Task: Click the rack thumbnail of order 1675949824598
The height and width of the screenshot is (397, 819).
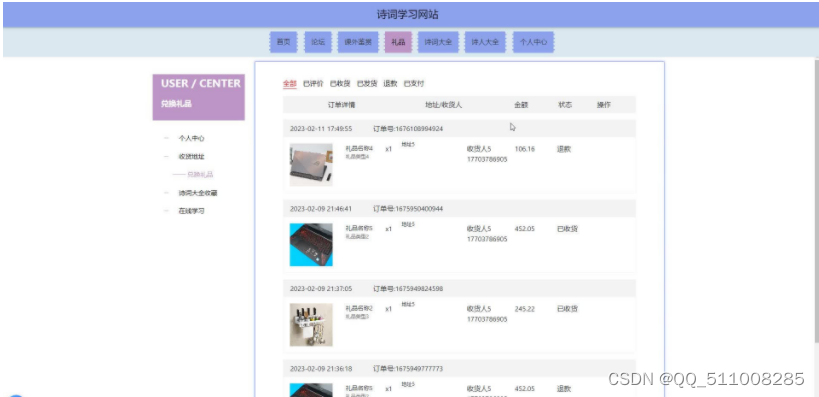Action: [311, 324]
